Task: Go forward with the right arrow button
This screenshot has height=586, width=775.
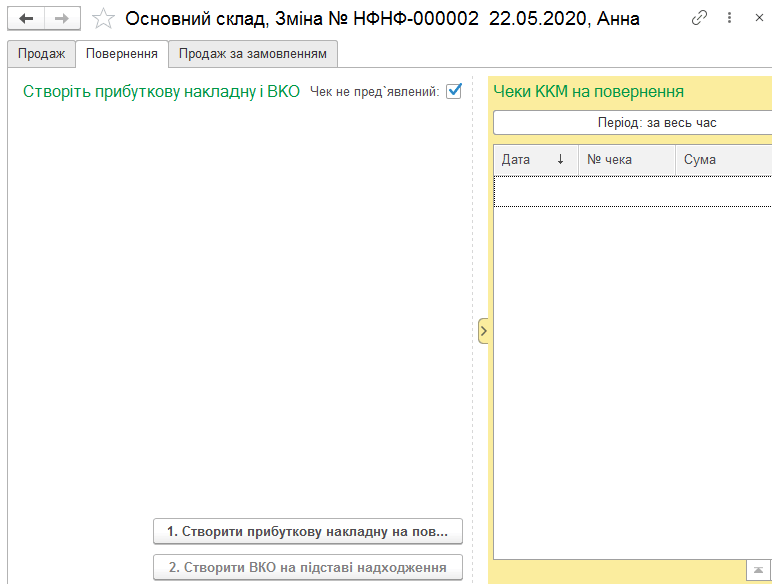Action: click(62, 19)
